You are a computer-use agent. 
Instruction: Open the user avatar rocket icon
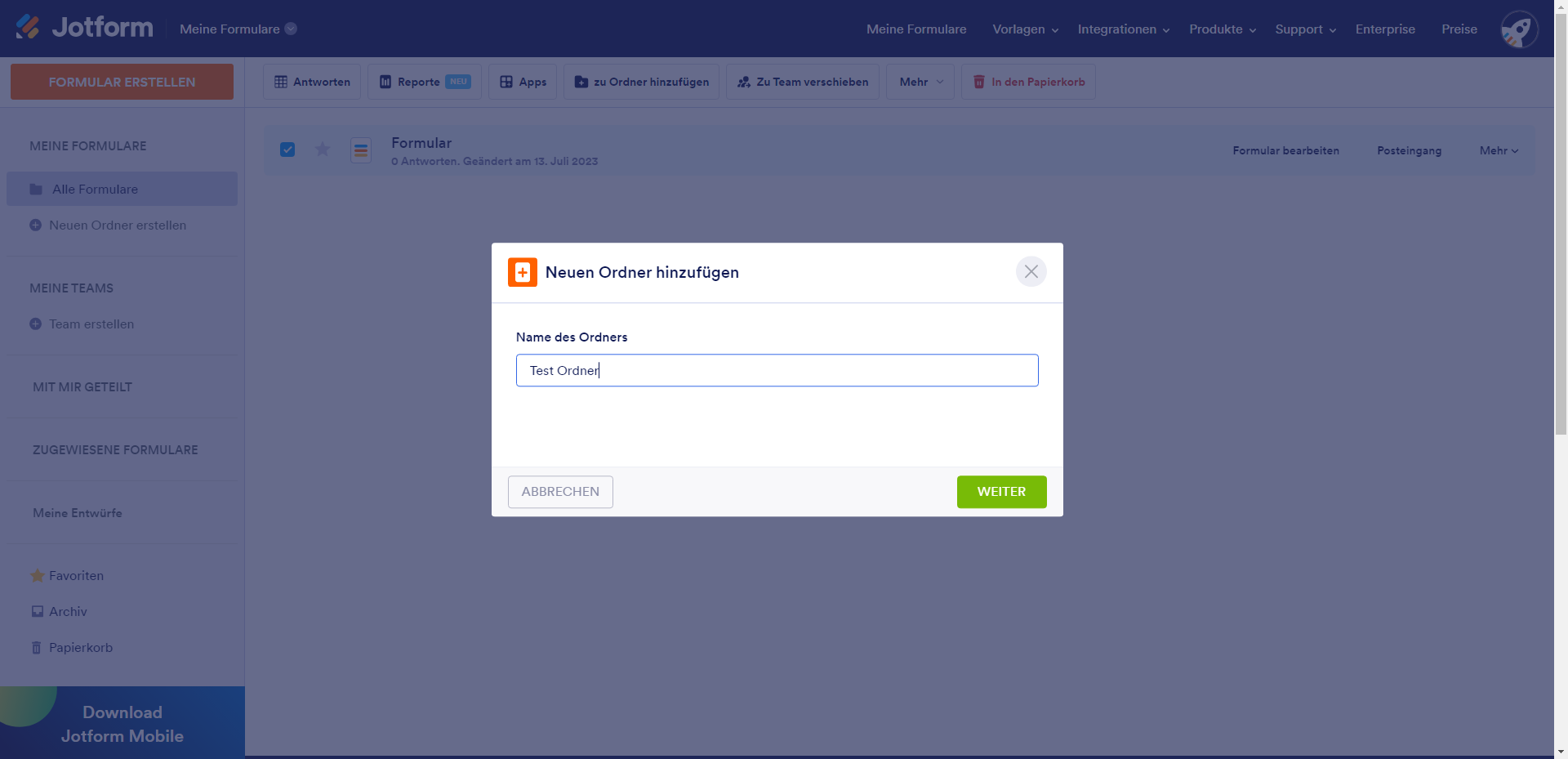click(1519, 29)
